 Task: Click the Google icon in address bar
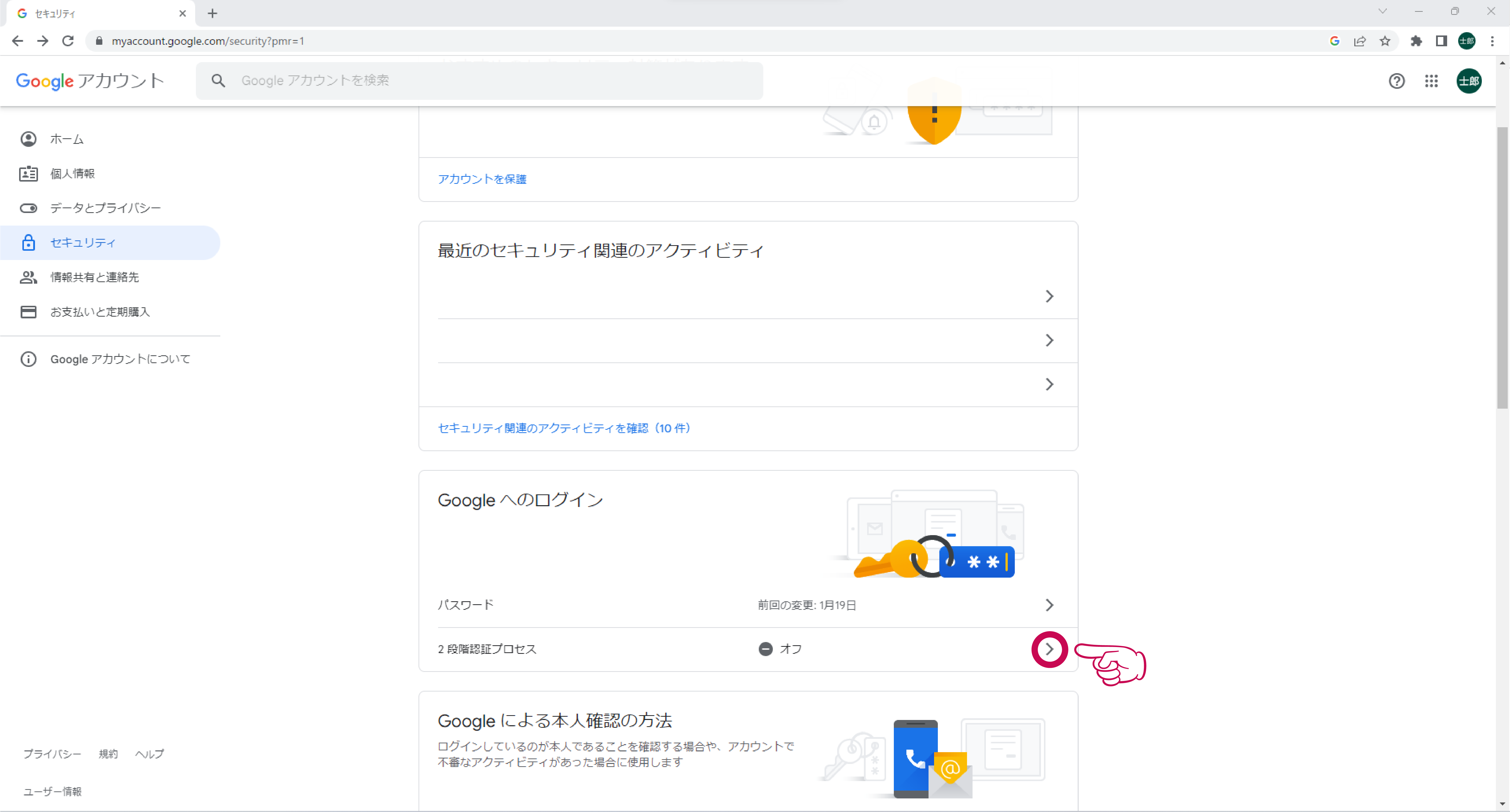[x=1335, y=41]
